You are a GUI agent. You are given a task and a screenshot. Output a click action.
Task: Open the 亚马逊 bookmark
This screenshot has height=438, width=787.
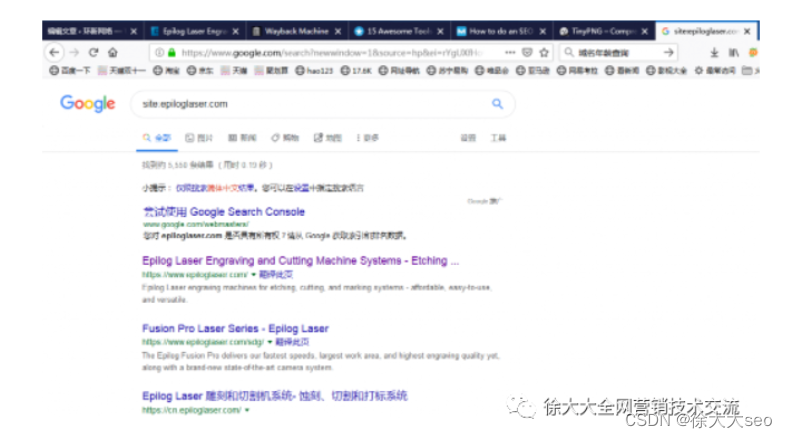pyautogui.click(x=533, y=71)
